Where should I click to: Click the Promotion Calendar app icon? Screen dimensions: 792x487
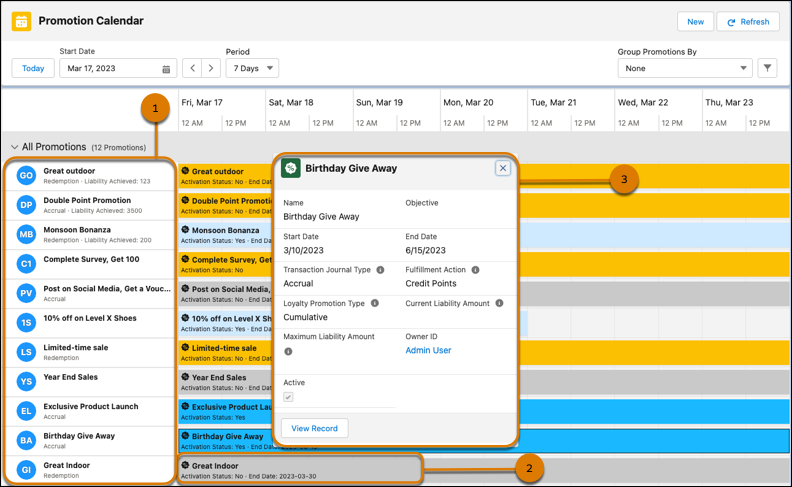click(x=21, y=21)
